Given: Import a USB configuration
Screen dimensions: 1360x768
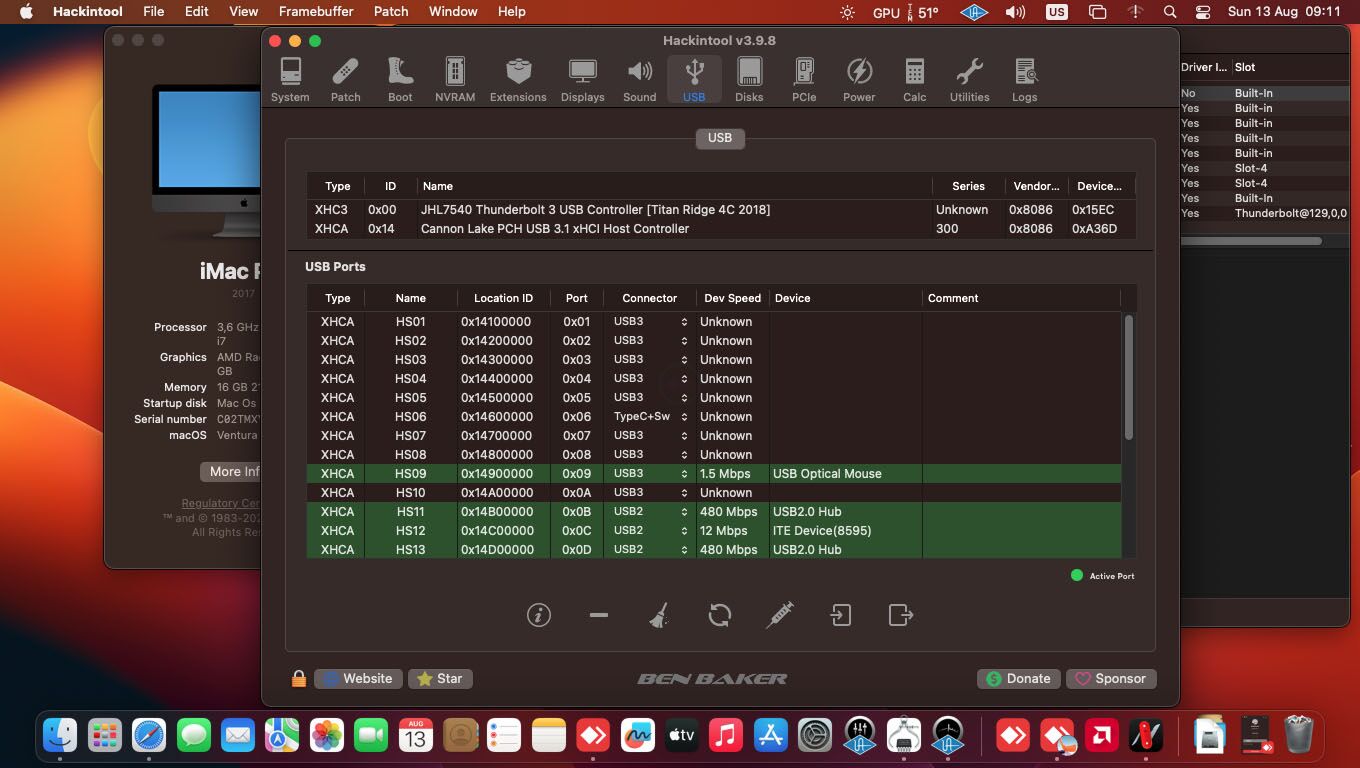Looking at the screenshot, I should [840, 615].
